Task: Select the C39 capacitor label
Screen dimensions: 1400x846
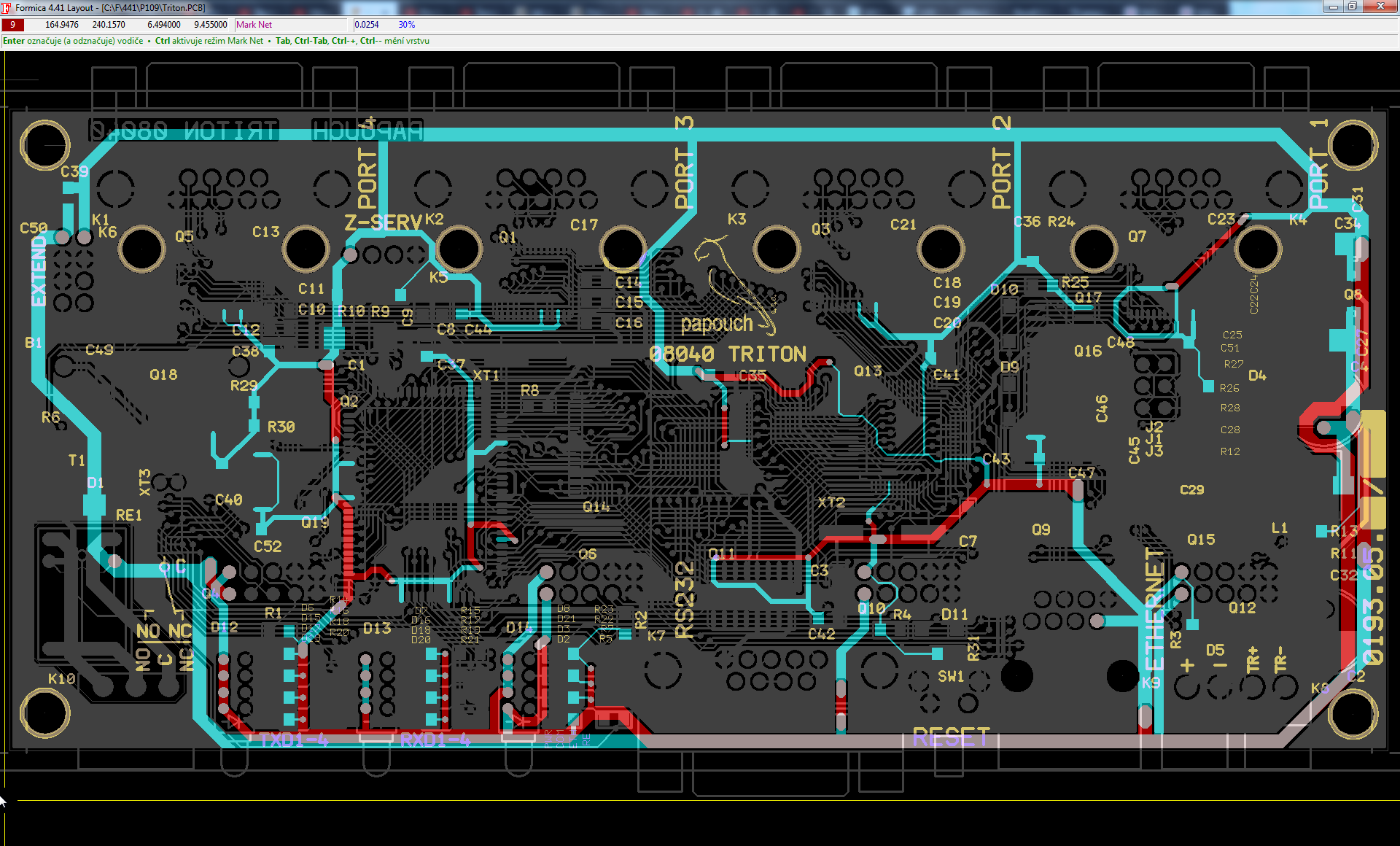Action: pos(74,172)
